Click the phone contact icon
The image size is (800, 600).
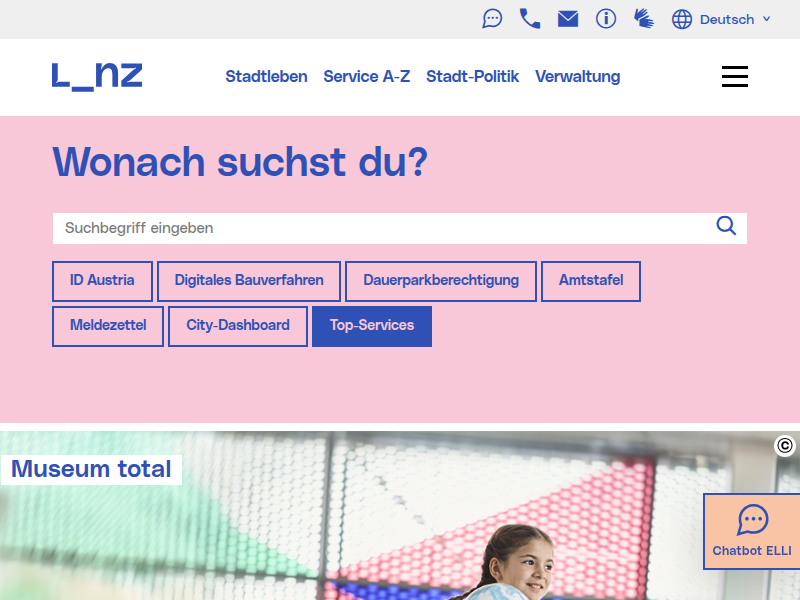tap(530, 19)
